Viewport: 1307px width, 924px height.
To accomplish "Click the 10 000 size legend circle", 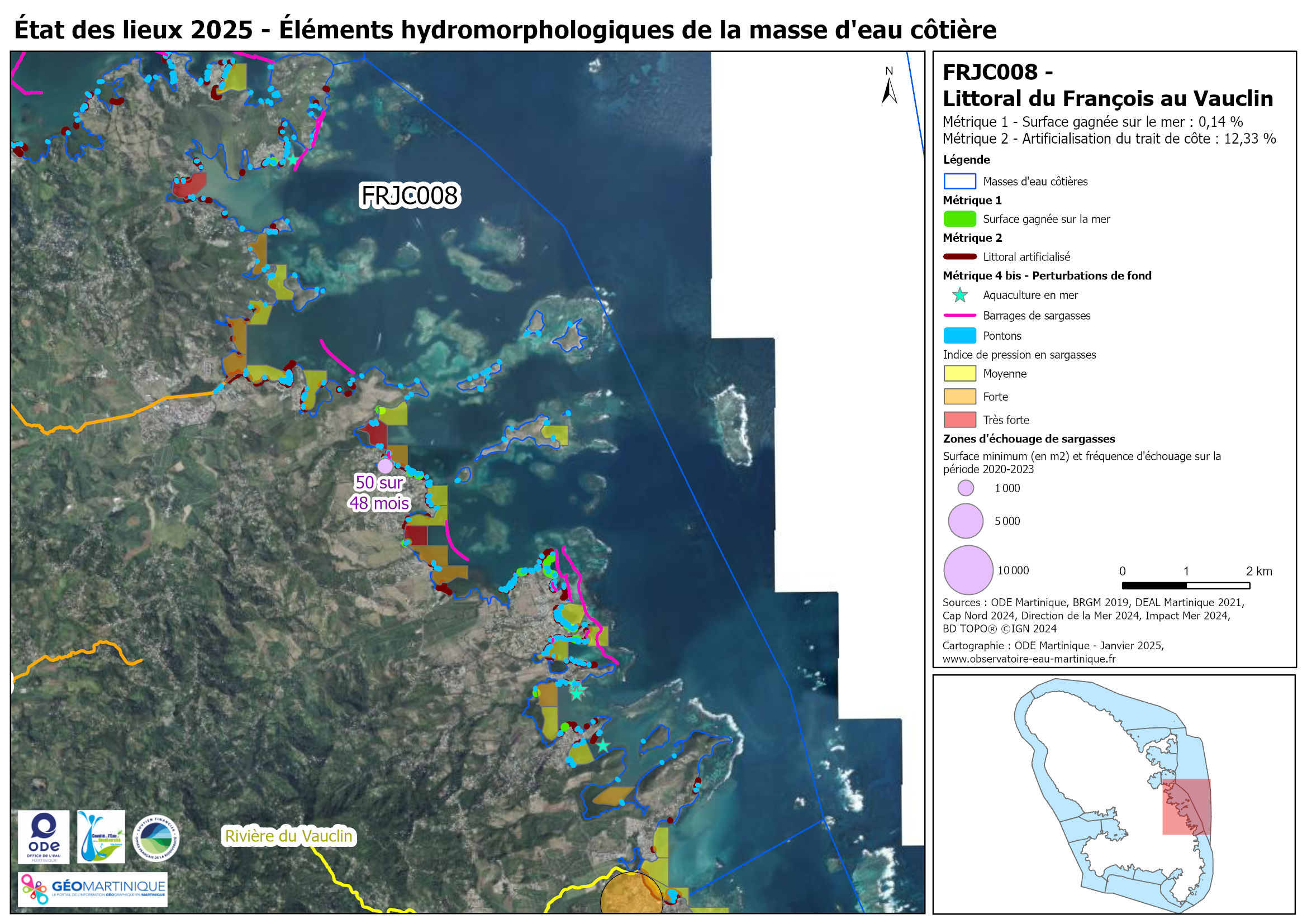I will [x=968, y=570].
